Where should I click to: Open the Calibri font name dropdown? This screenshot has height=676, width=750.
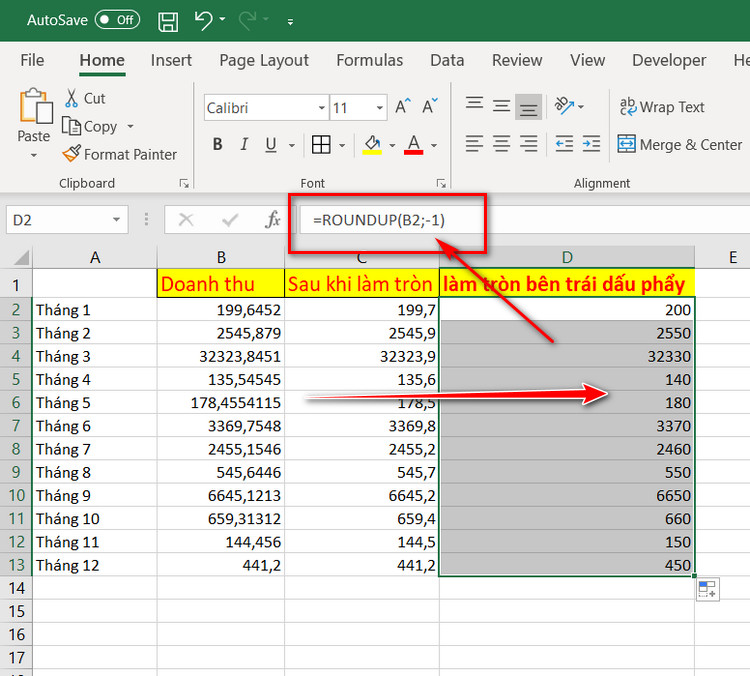(x=322, y=108)
